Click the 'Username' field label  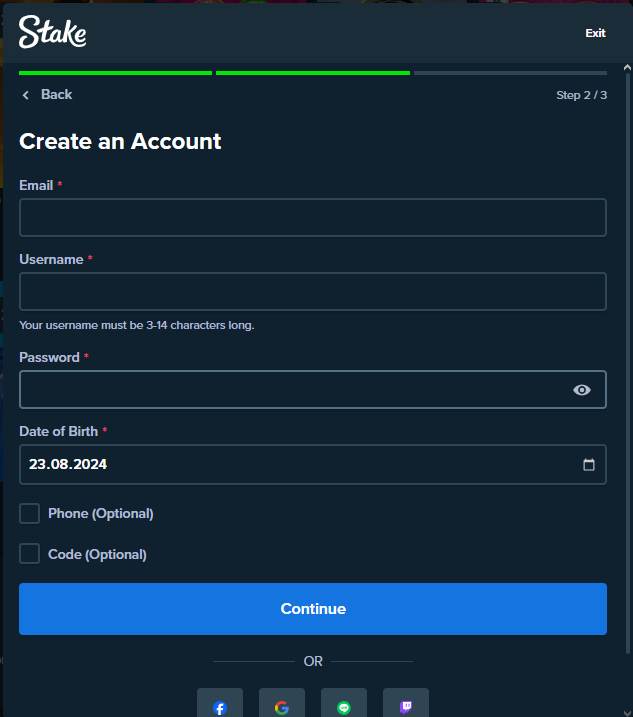point(51,259)
